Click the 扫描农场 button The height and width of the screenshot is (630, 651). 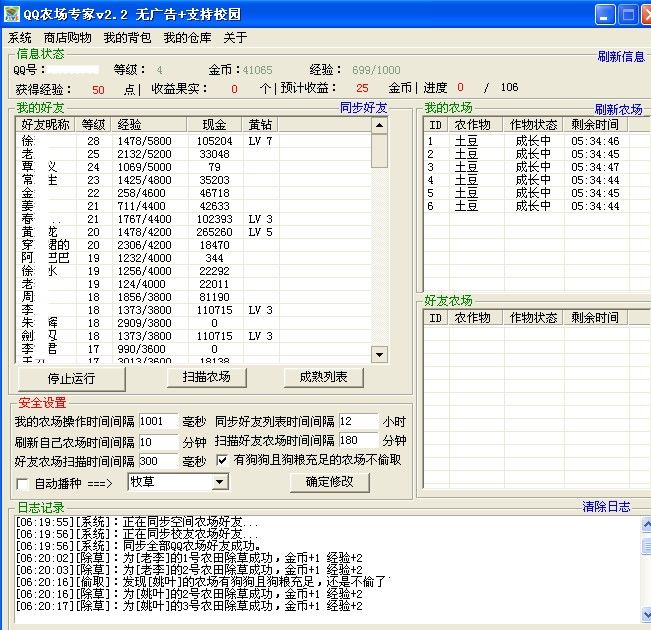[x=206, y=377]
